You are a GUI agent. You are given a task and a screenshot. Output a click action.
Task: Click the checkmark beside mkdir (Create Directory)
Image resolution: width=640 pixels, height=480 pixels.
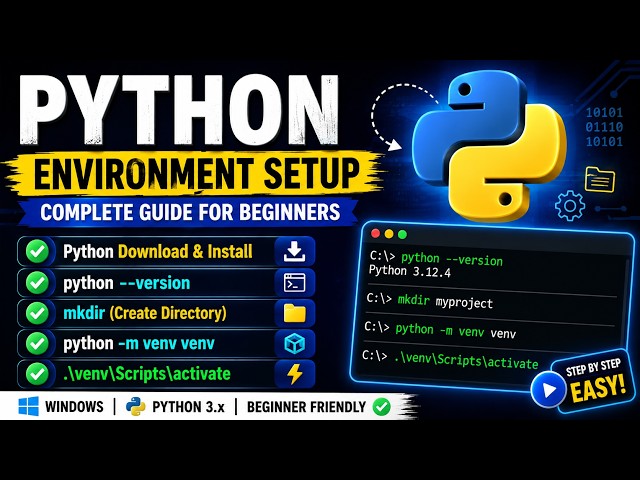coord(37,313)
